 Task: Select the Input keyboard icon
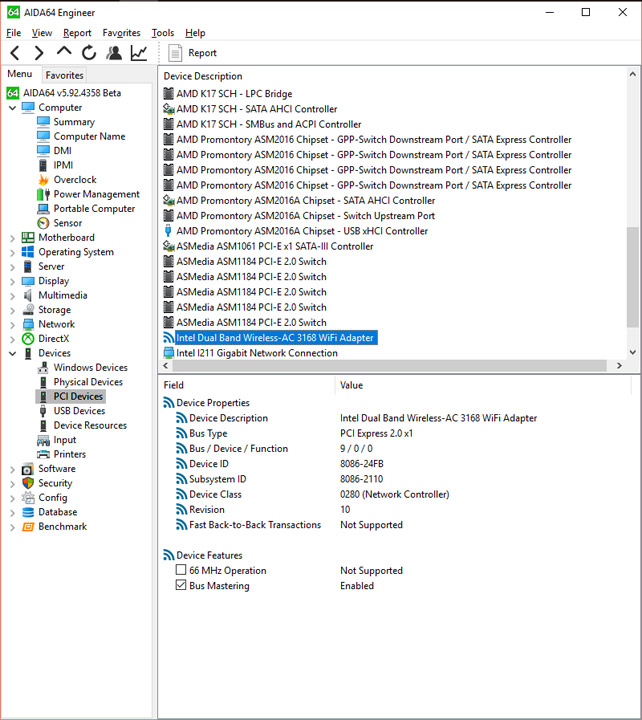click(43, 440)
